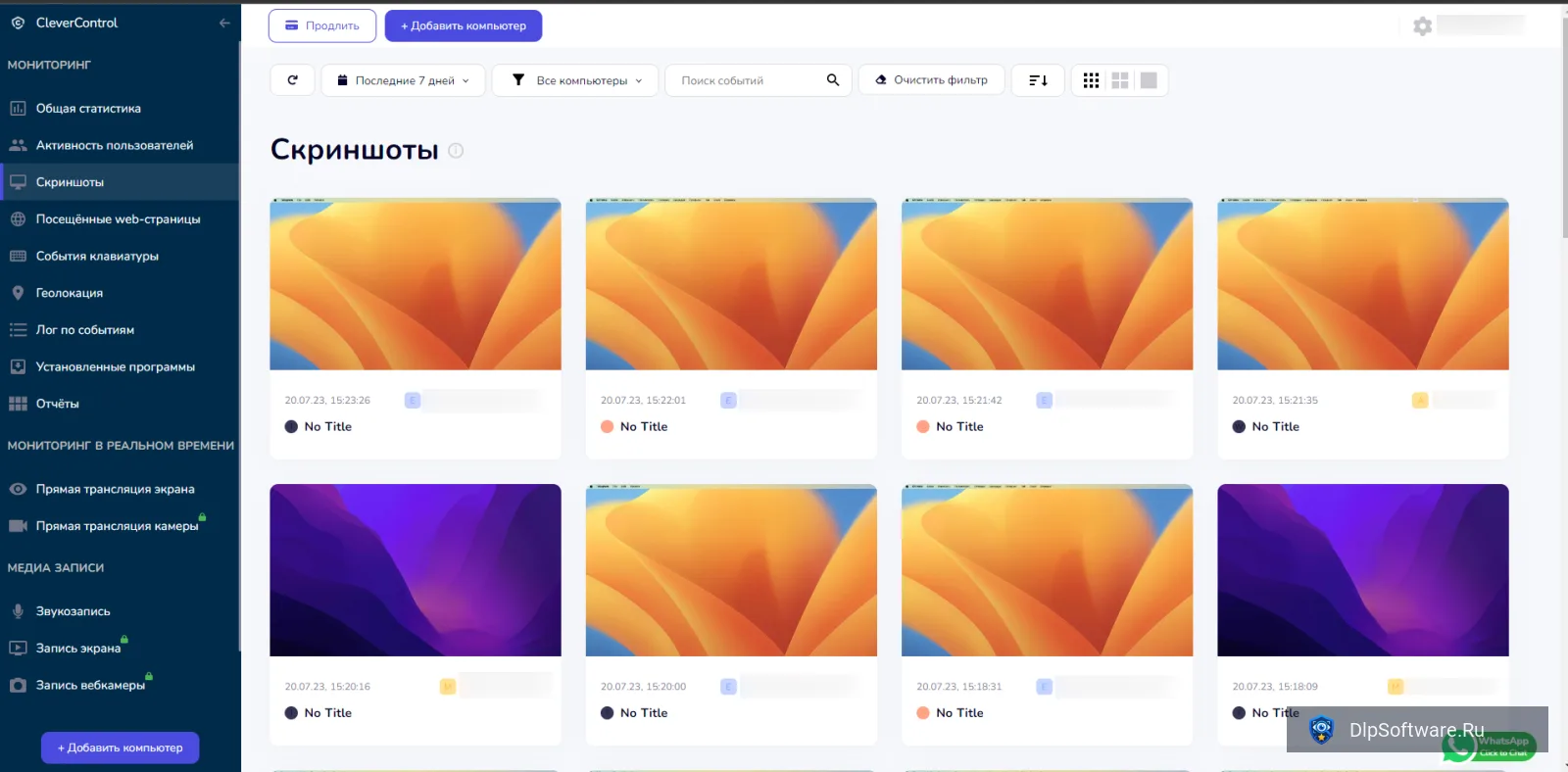The height and width of the screenshot is (772, 1568).
Task: Open screenshot thumbnail taken at 15:21:35
Action: point(1363,284)
